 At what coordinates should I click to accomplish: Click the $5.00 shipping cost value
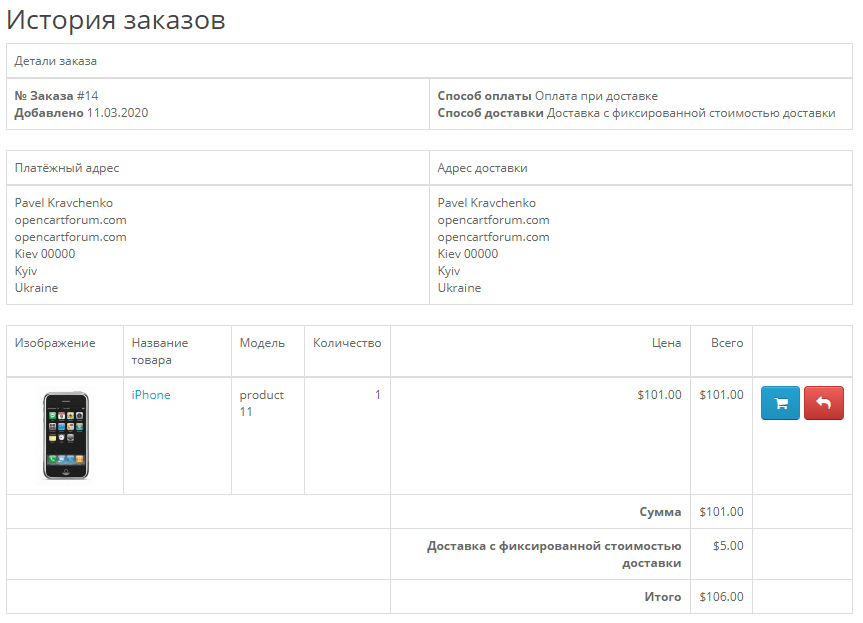point(728,546)
